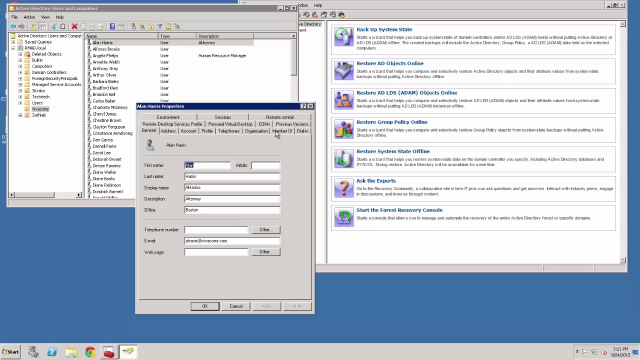Click the Find objects toolbar icon
The image size is (640, 360).
(x=168, y=27)
